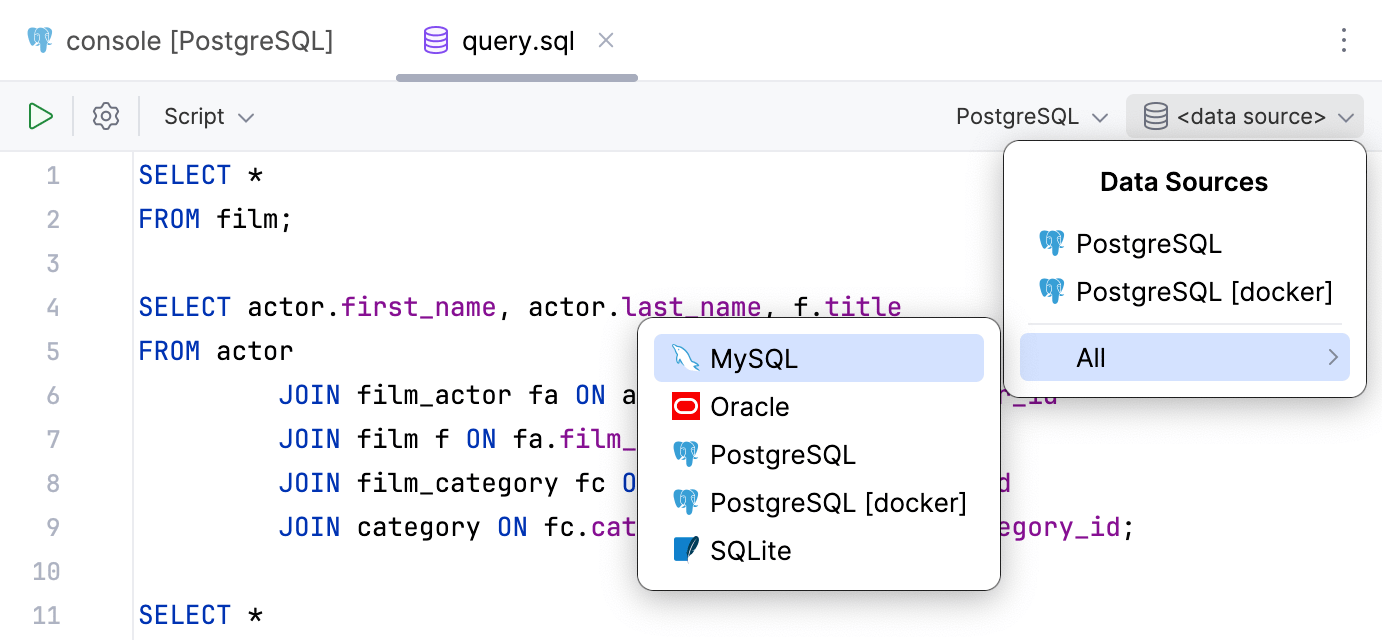Screen dimensions: 1382x640
Task: Run the SQL script with the green play icon
Action: coord(41,115)
